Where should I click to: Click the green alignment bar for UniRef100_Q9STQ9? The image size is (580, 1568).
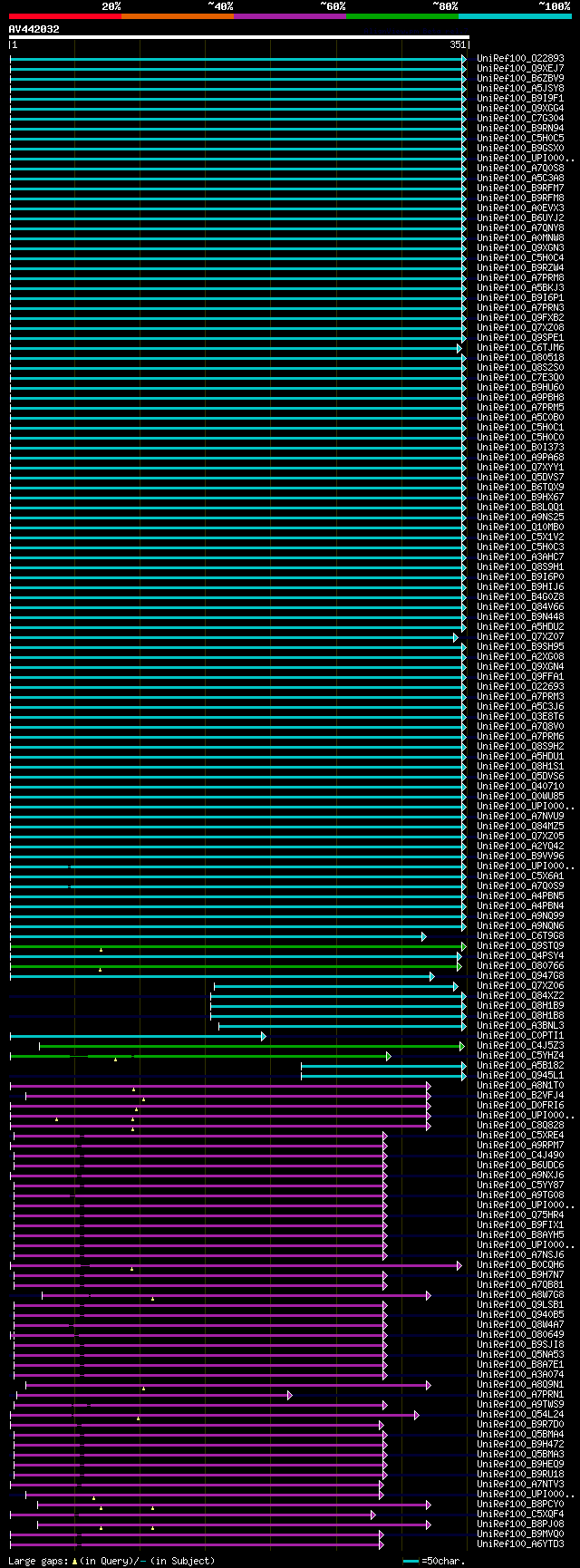point(238,946)
